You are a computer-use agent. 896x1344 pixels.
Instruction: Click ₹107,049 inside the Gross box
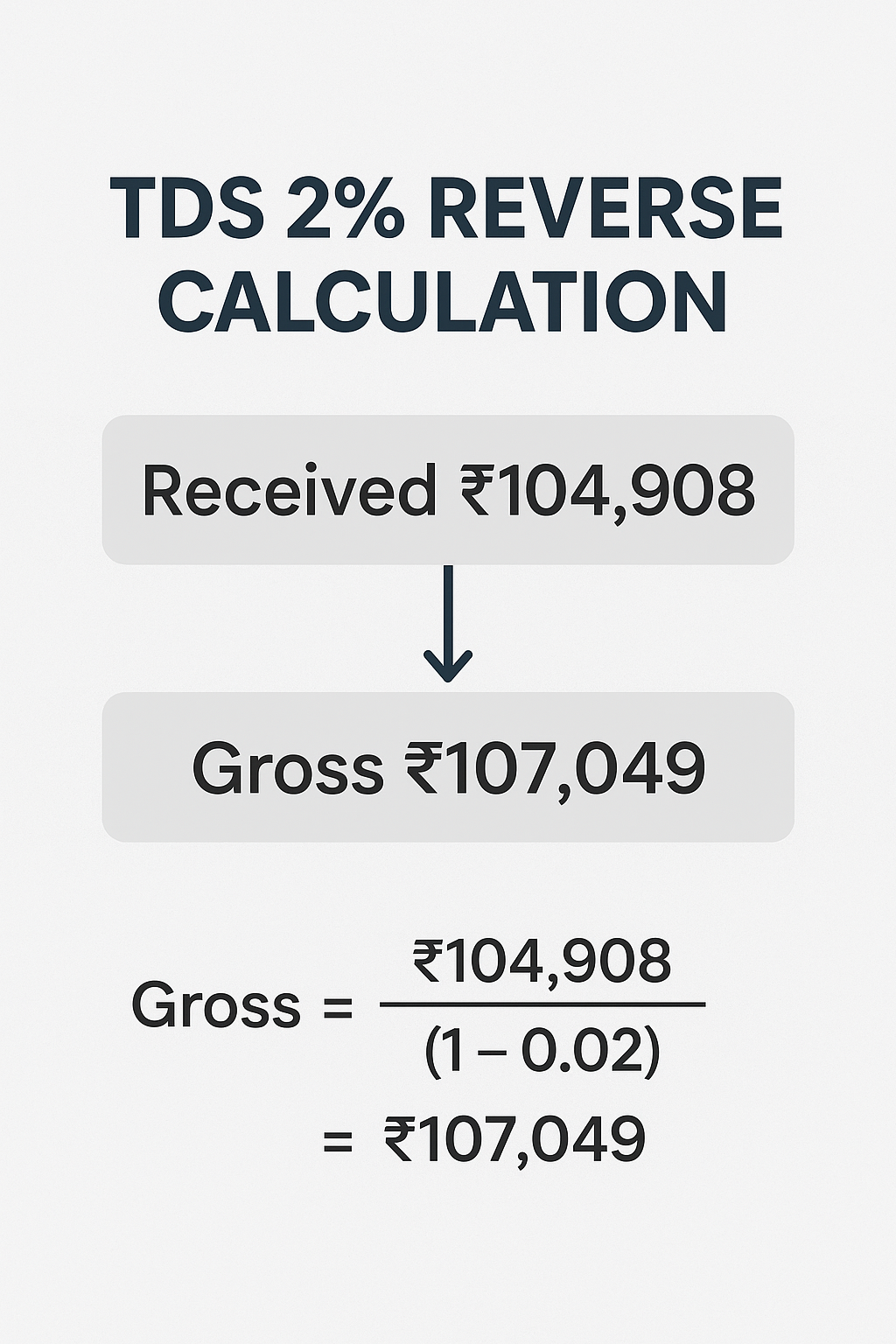(555, 769)
